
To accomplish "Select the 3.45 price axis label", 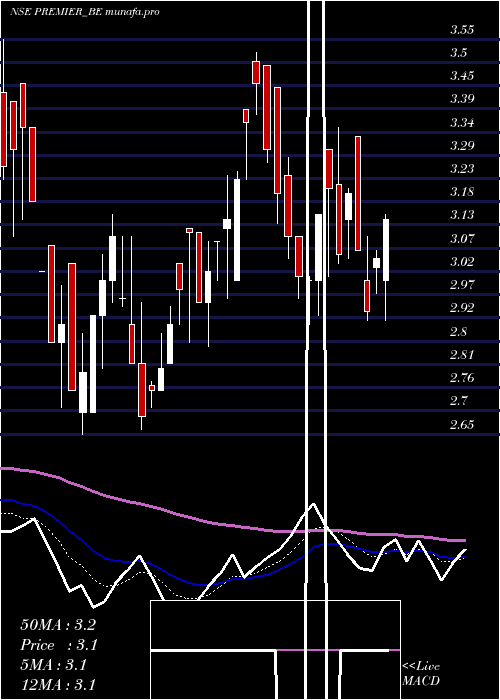I will 462,76.
